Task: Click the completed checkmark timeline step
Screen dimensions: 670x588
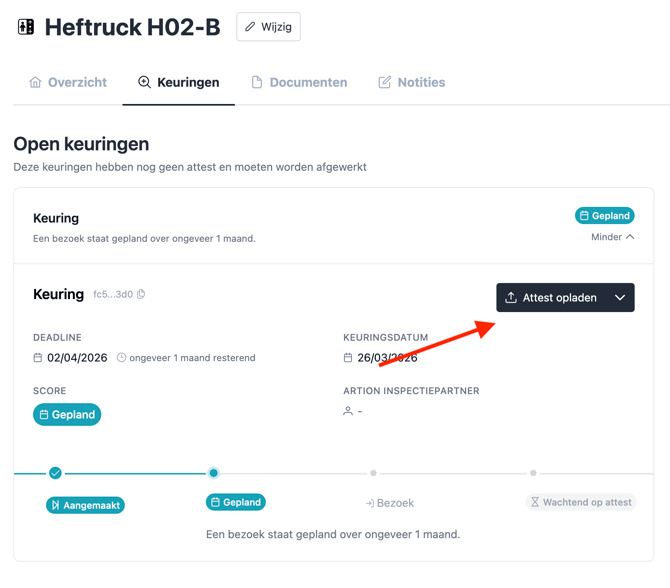Action: coord(55,473)
